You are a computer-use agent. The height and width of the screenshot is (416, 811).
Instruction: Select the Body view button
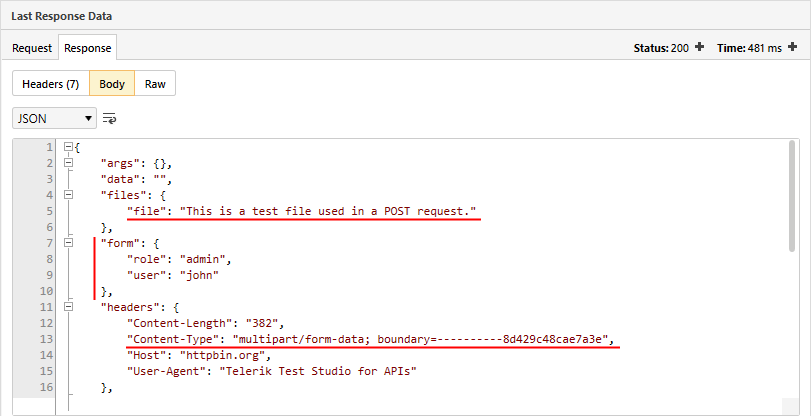pyautogui.click(x=112, y=84)
